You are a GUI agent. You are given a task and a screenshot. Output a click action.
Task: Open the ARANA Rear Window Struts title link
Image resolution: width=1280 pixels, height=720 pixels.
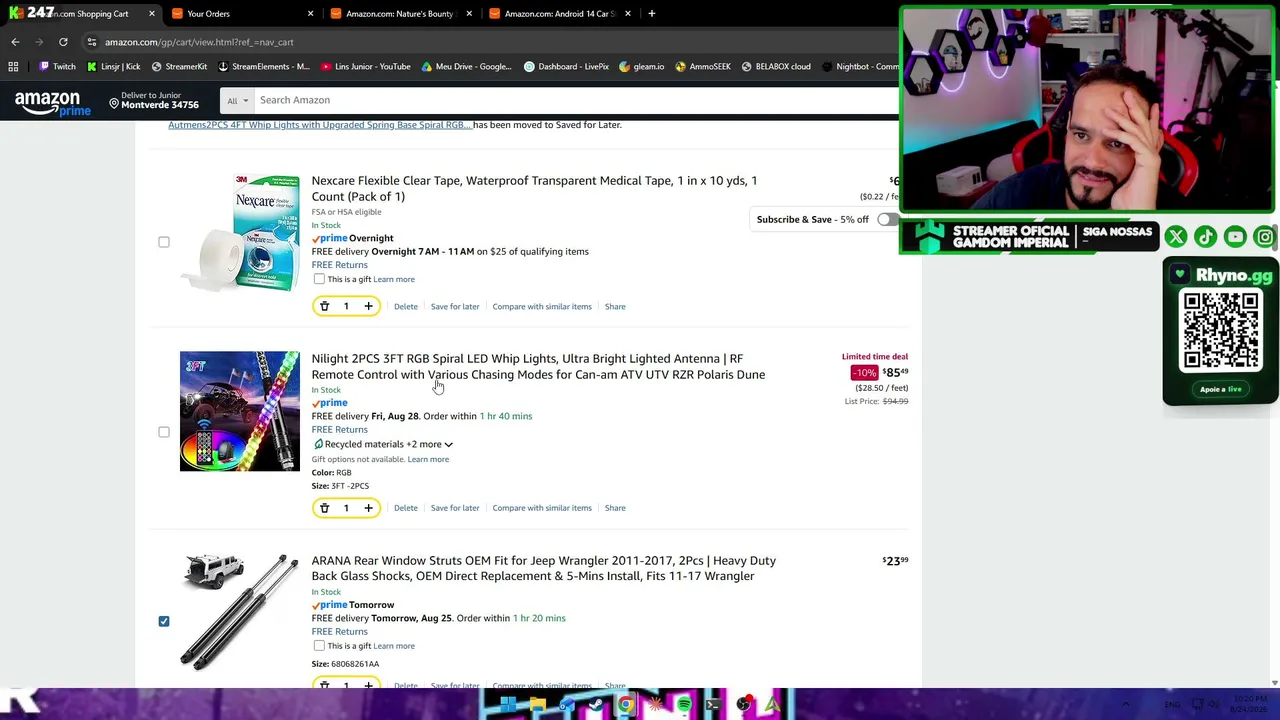[543, 568]
